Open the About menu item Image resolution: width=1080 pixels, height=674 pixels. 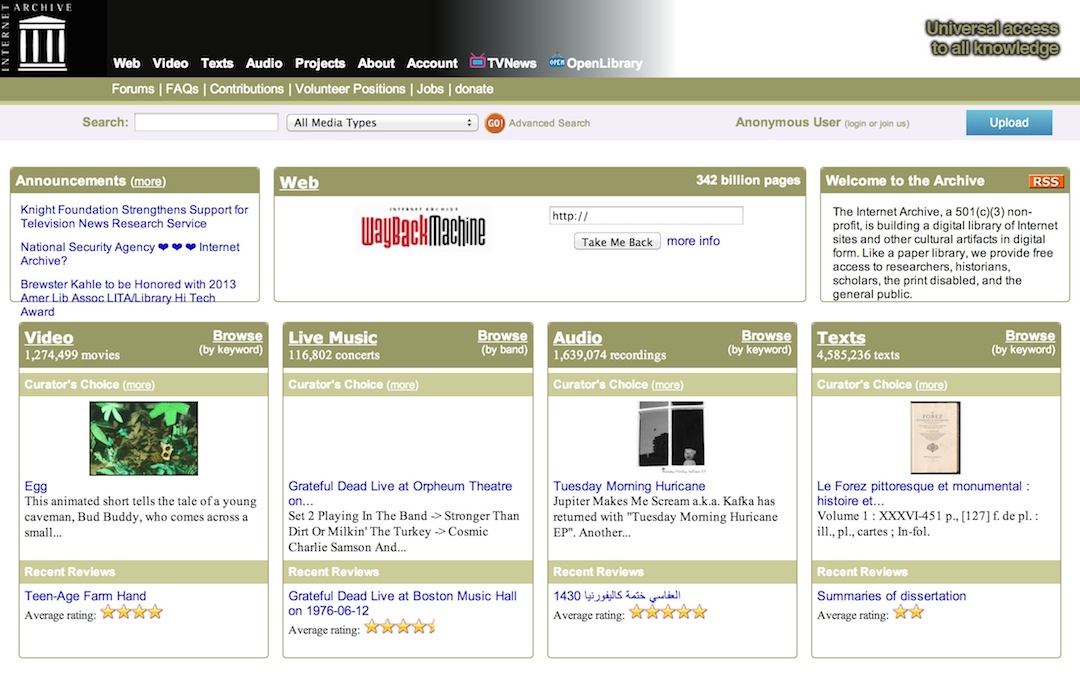click(376, 63)
